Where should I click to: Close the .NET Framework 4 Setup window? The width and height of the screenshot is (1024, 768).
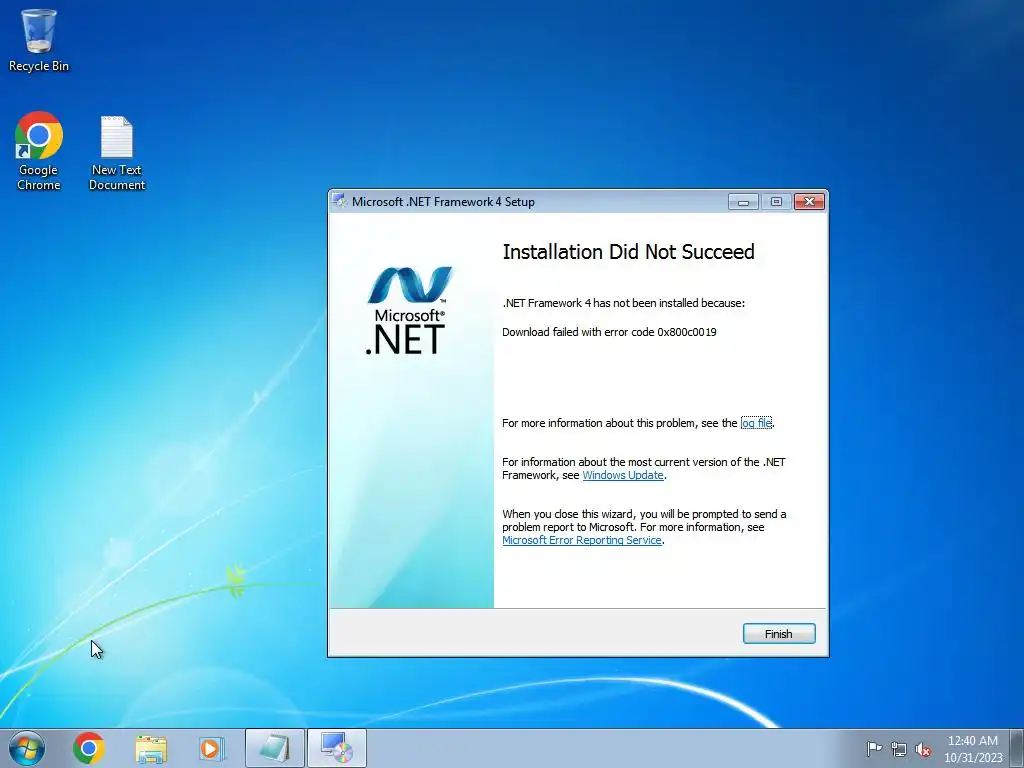point(809,202)
